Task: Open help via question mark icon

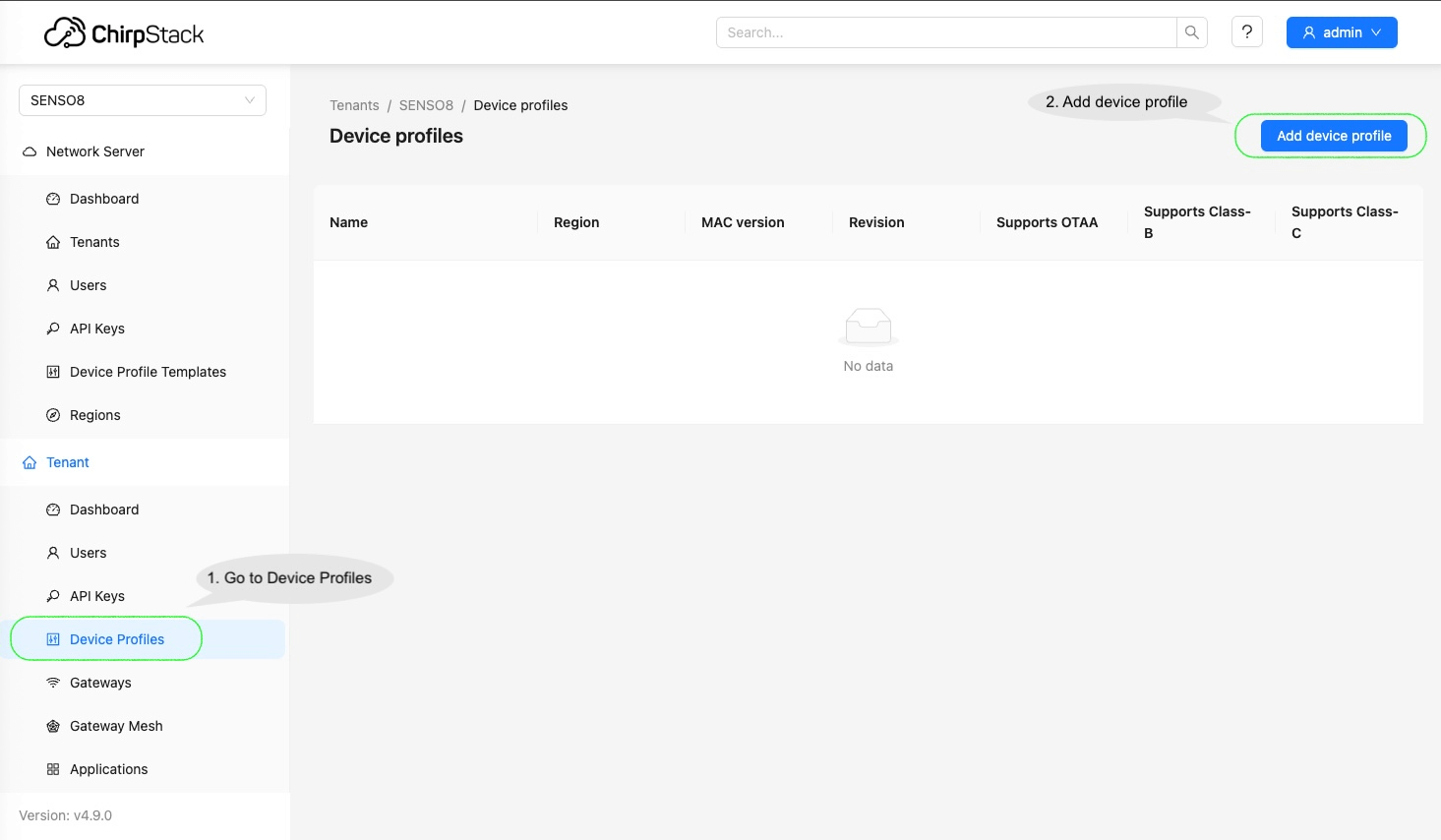Action: (x=1246, y=32)
